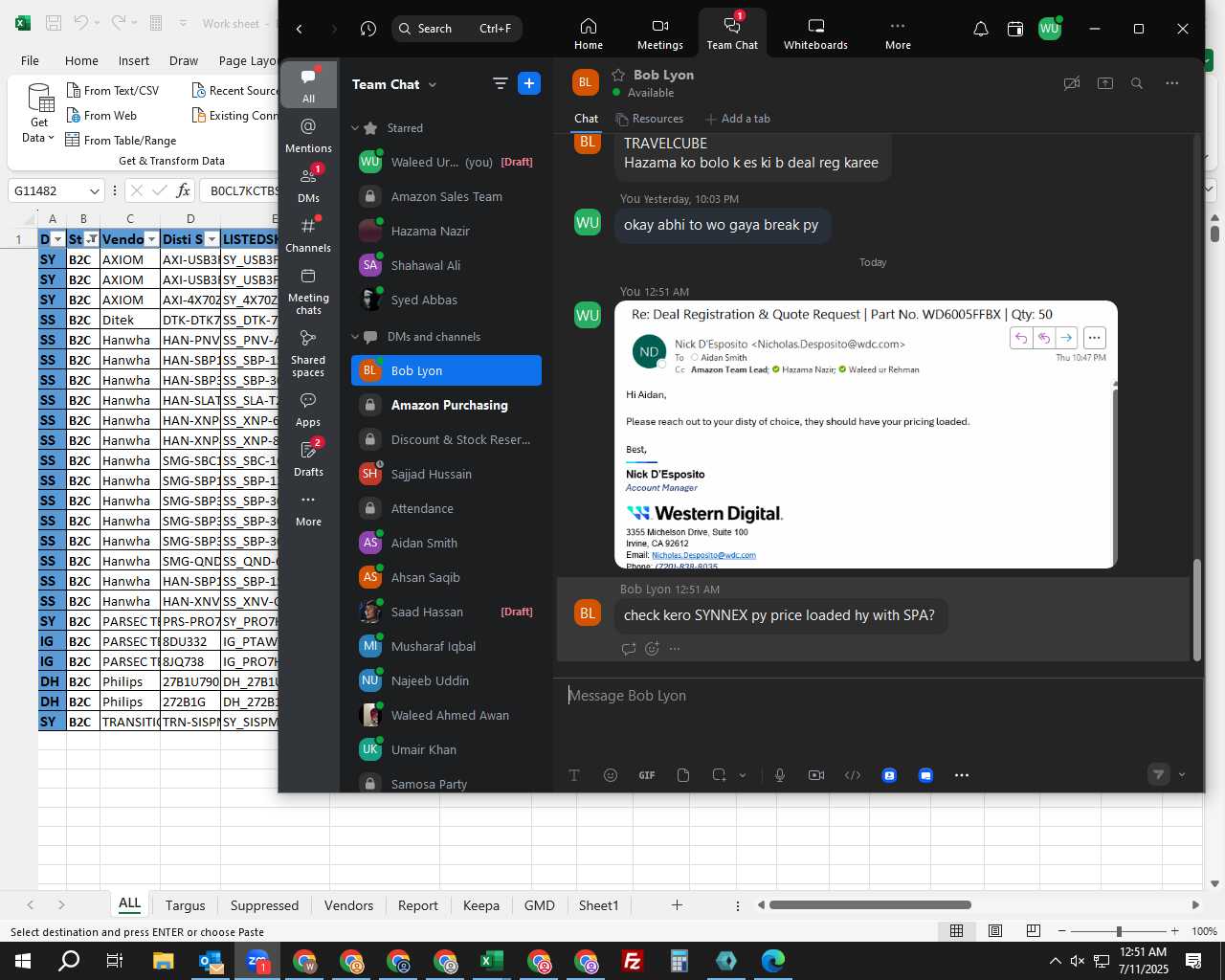
Task: Start a video meeting with Bob Lyon
Action: (1072, 83)
